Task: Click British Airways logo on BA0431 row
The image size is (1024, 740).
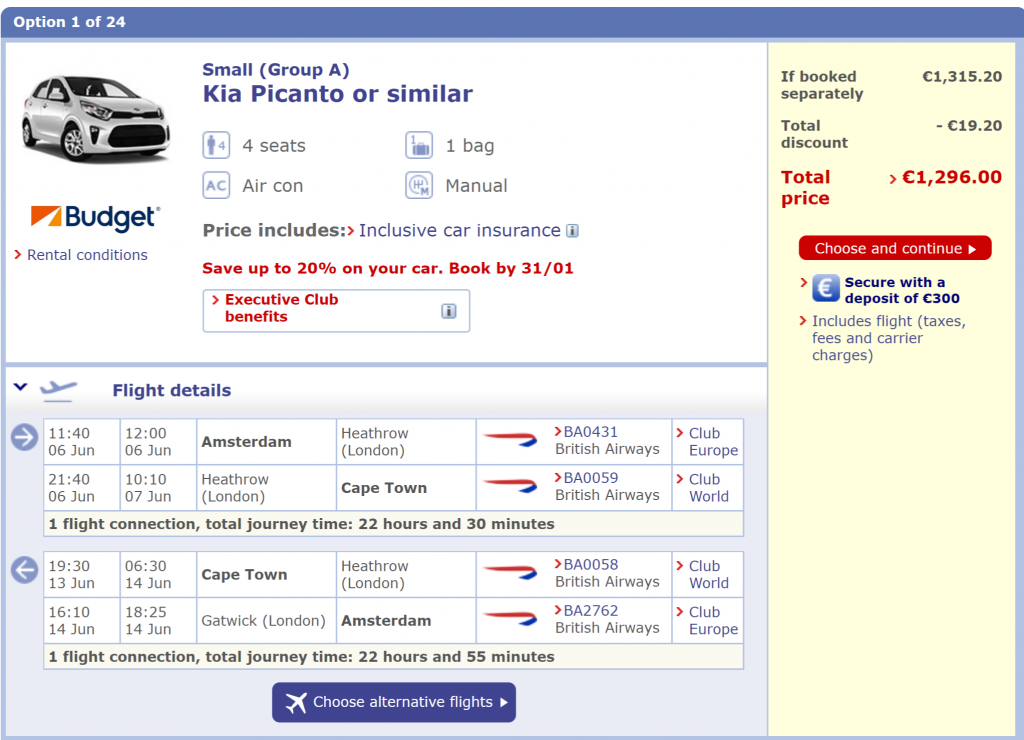Action: (x=510, y=440)
